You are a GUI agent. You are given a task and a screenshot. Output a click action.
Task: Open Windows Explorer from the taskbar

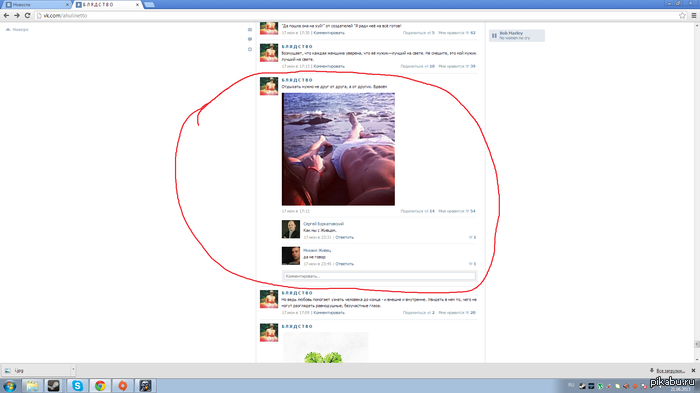click(32, 386)
